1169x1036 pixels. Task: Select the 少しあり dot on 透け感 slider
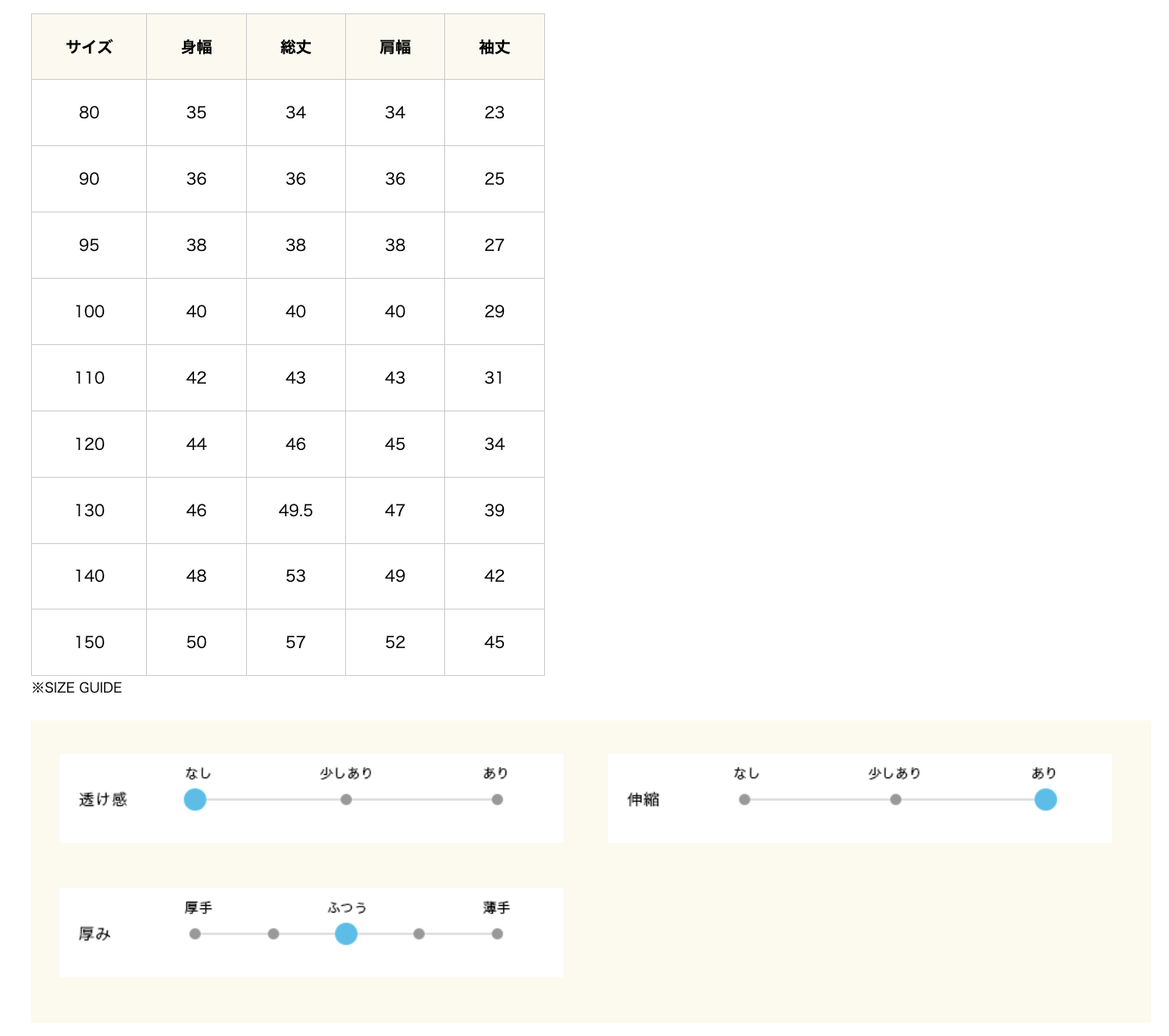[x=346, y=799]
